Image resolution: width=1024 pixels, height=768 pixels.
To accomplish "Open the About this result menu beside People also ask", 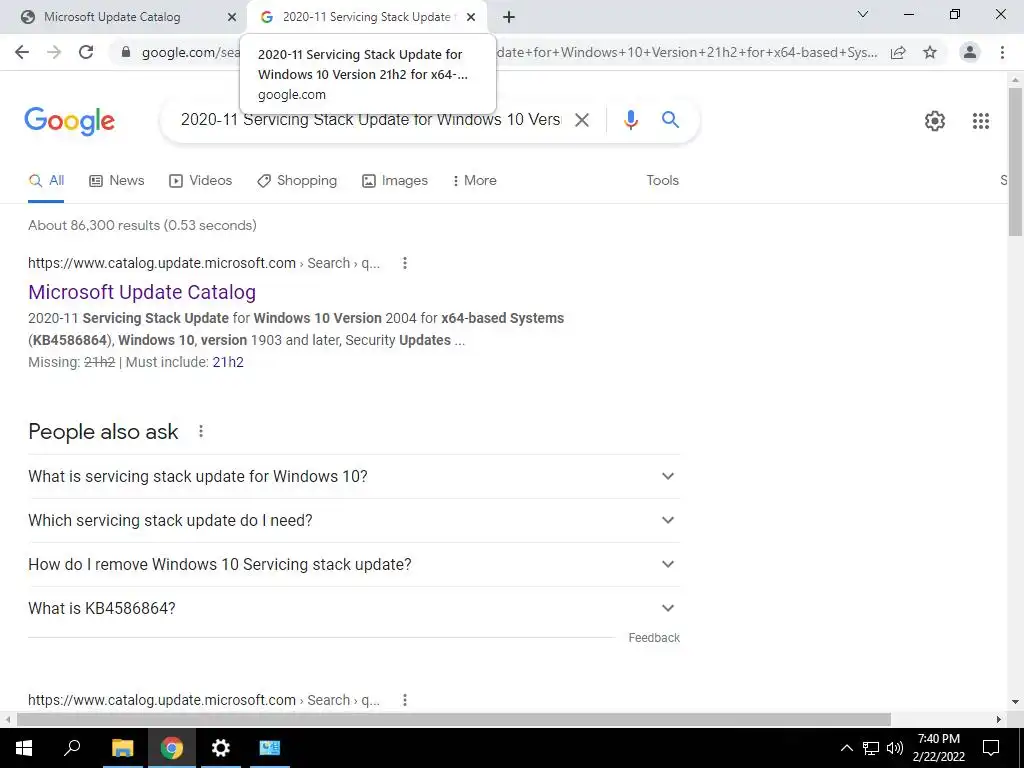I will 201,431.
